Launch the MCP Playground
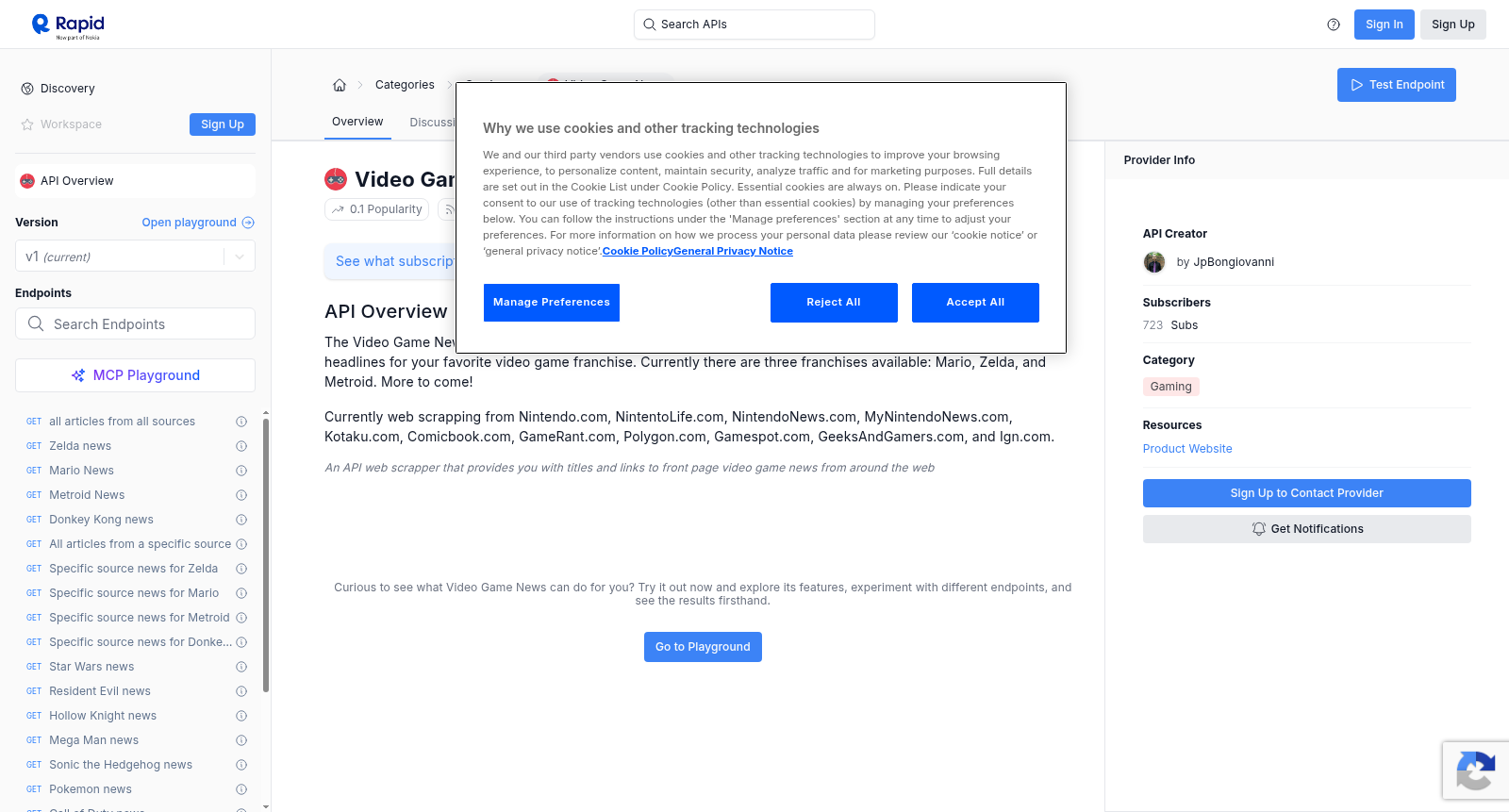Viewport: 1509px width, 812px height. click(135, 375)
